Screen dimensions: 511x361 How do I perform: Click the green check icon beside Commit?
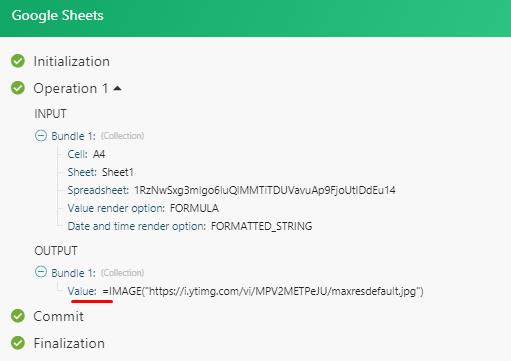(x=18, y=316)
